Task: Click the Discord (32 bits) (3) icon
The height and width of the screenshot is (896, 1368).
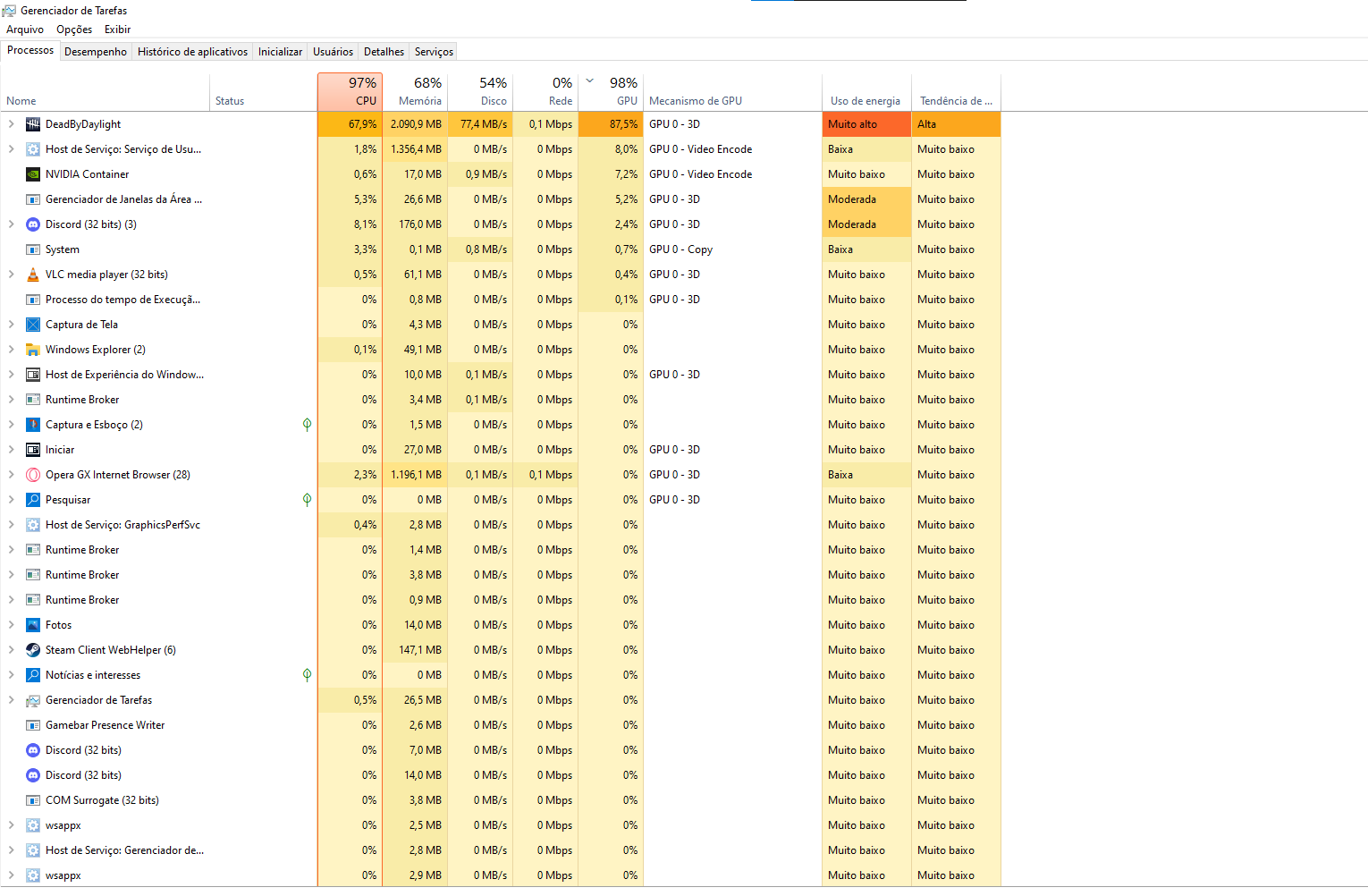Action: coord(33,224)
